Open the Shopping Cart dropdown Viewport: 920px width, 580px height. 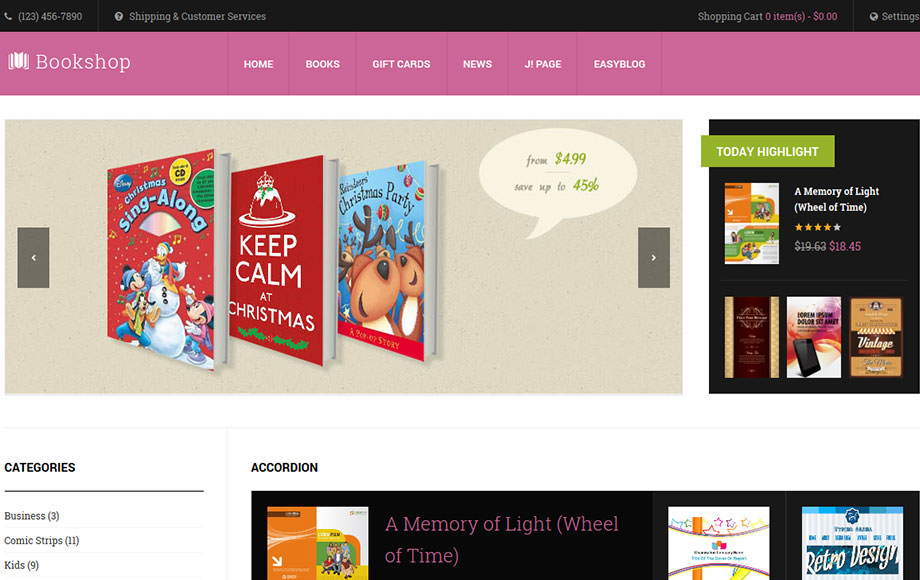(767, 16)
